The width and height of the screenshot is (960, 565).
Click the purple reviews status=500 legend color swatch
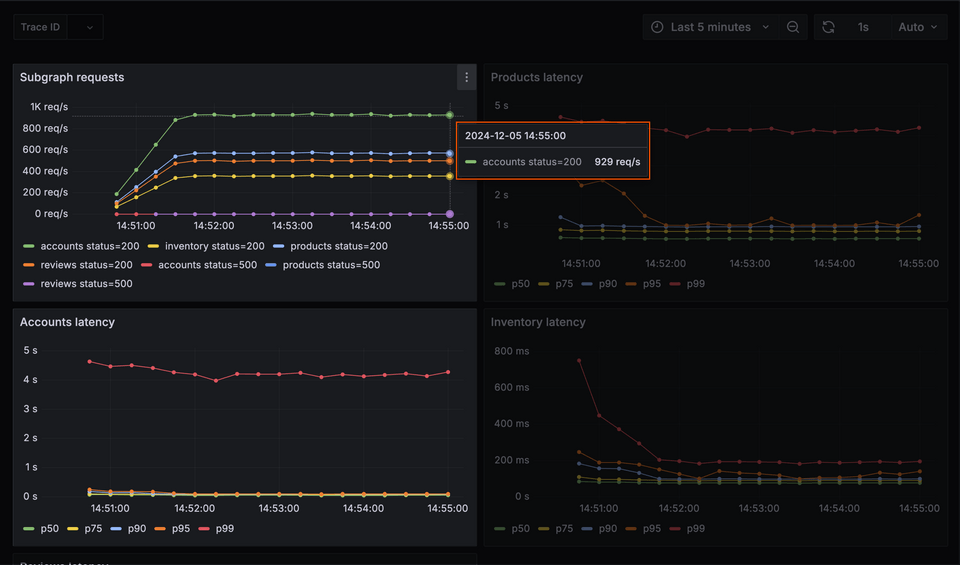pyautogui.click(x=28, y=283)
